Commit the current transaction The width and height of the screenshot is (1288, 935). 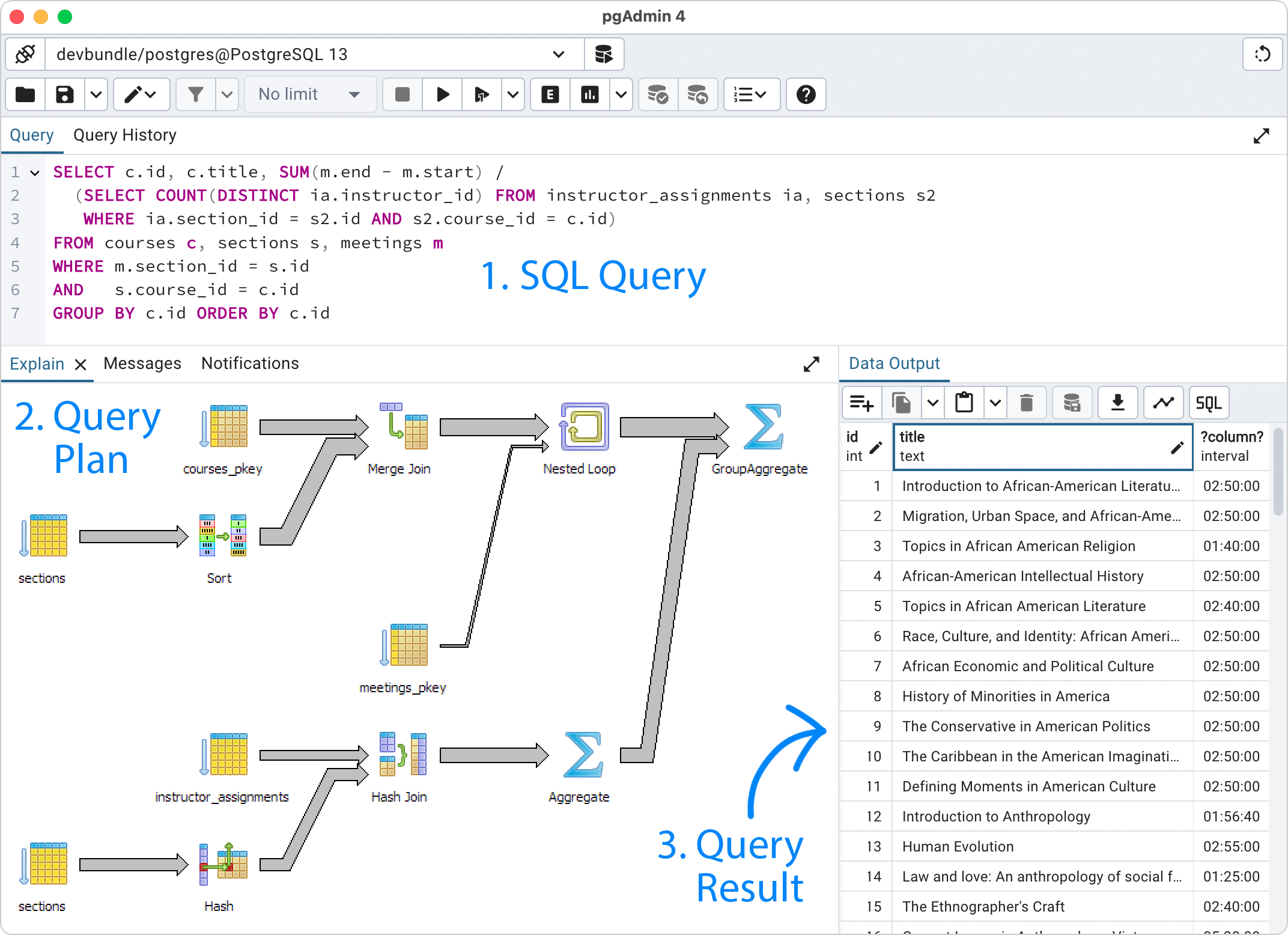[657, 94]
